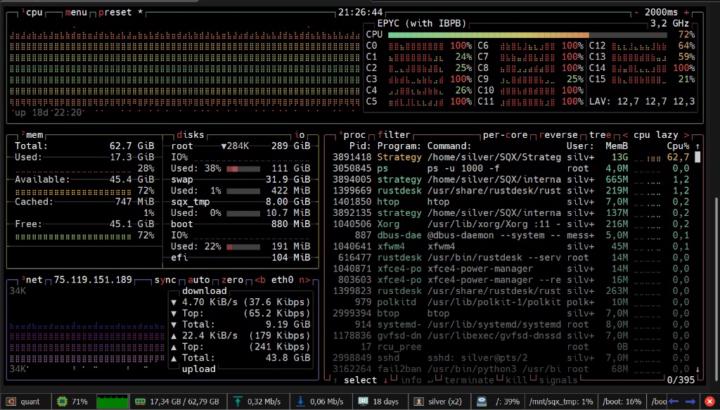Switch to previous network interface before eth0
The image size is (720, 410).
point(259,279)
